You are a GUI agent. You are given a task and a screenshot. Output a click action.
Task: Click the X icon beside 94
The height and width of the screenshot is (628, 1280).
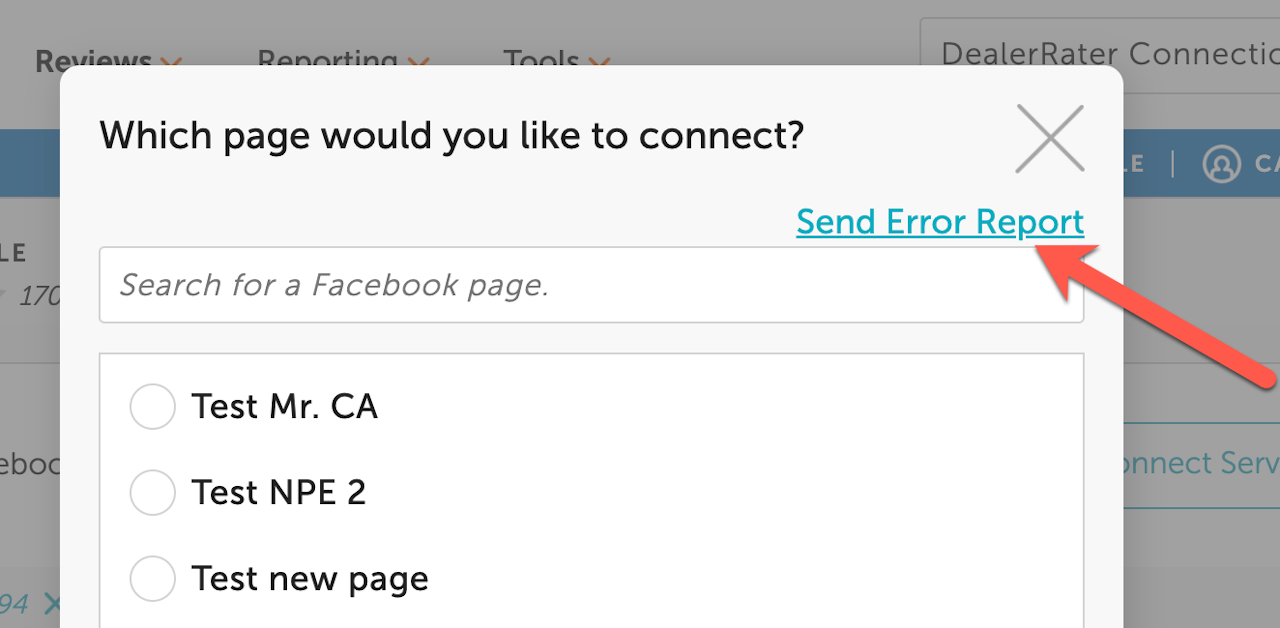pos(52,604)
